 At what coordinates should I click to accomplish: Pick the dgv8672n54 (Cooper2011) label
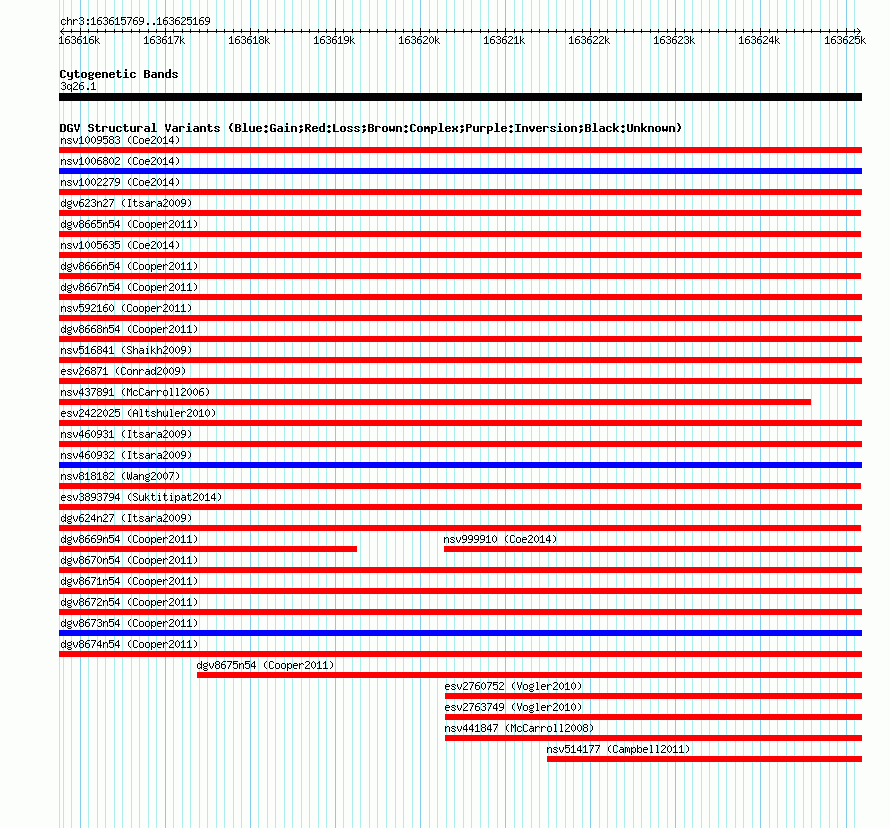(129, 602)
